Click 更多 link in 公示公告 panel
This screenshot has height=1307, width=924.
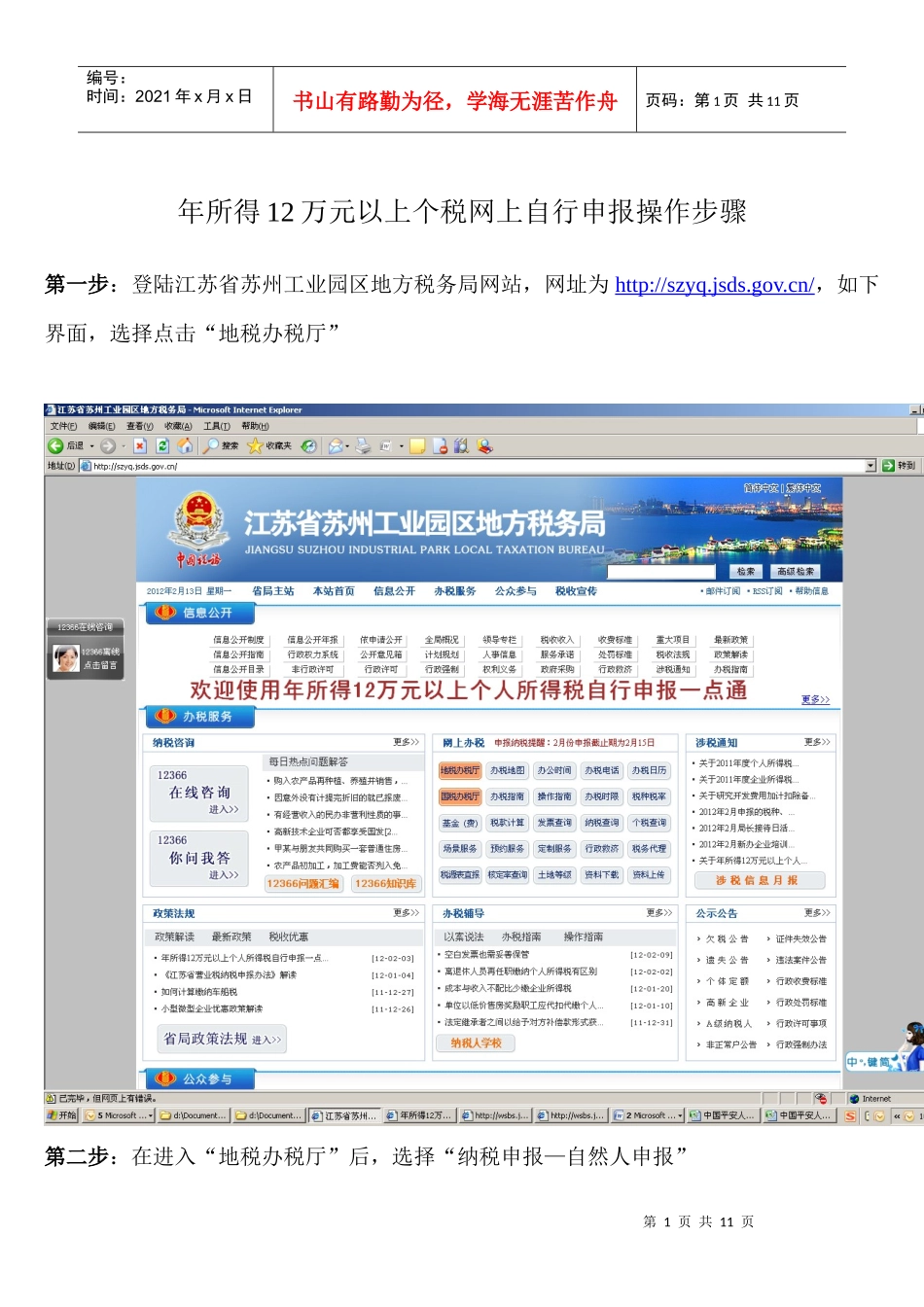tap(817, 913)
